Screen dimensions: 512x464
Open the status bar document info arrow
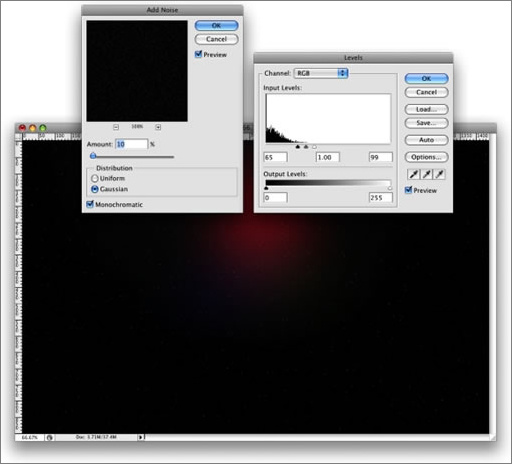click(x=141, y=437)
